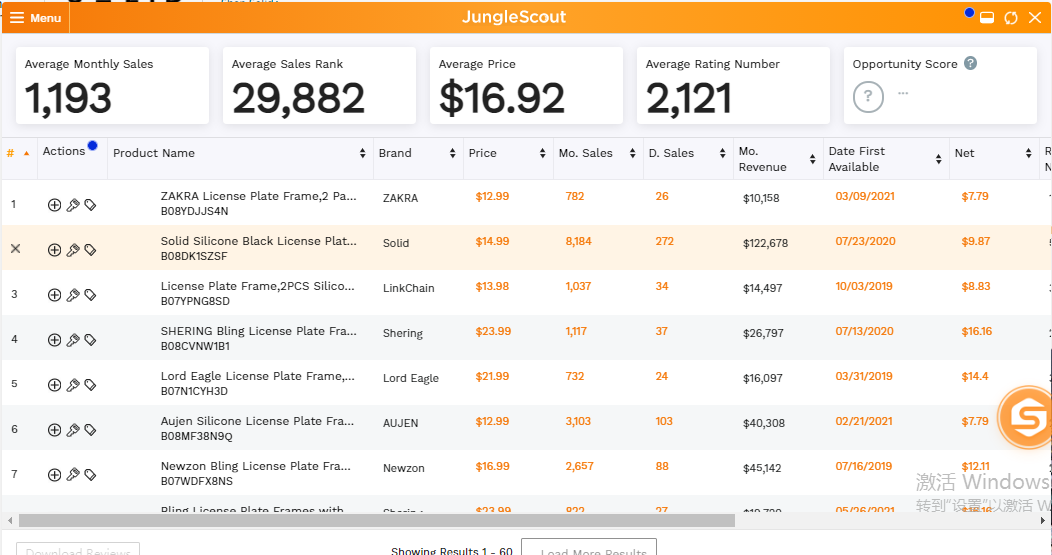This screenshot has width=1052, height=555.
Task: Click the Average Monthly Sales card
Action: (x=113, y=85)
